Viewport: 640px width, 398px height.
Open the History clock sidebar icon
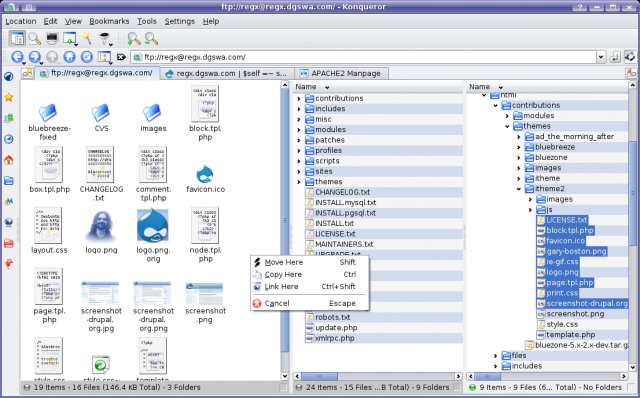9,139
